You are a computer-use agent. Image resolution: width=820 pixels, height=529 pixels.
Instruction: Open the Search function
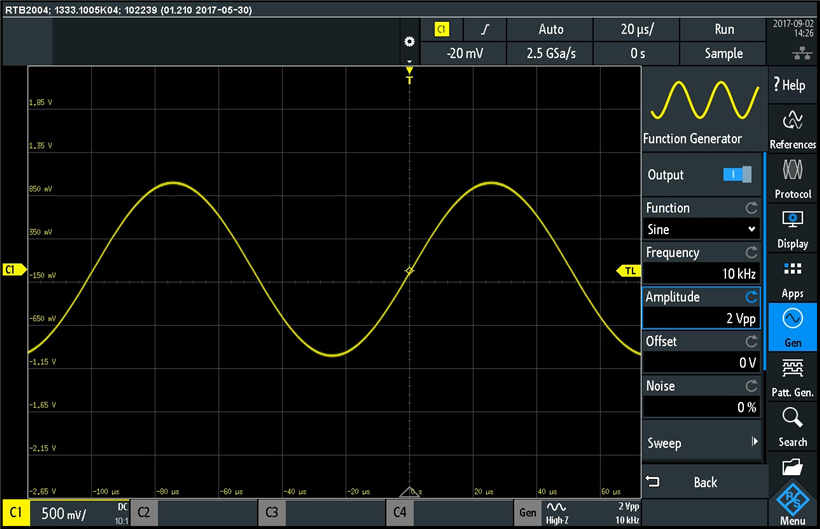pos(792,427)
